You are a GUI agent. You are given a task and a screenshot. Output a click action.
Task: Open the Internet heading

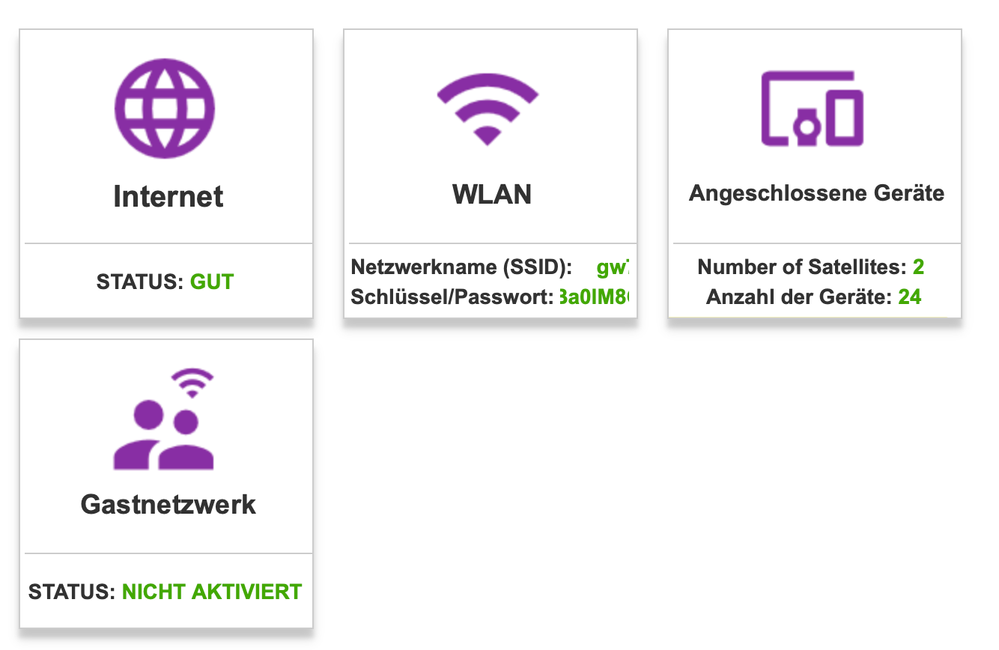168,196
